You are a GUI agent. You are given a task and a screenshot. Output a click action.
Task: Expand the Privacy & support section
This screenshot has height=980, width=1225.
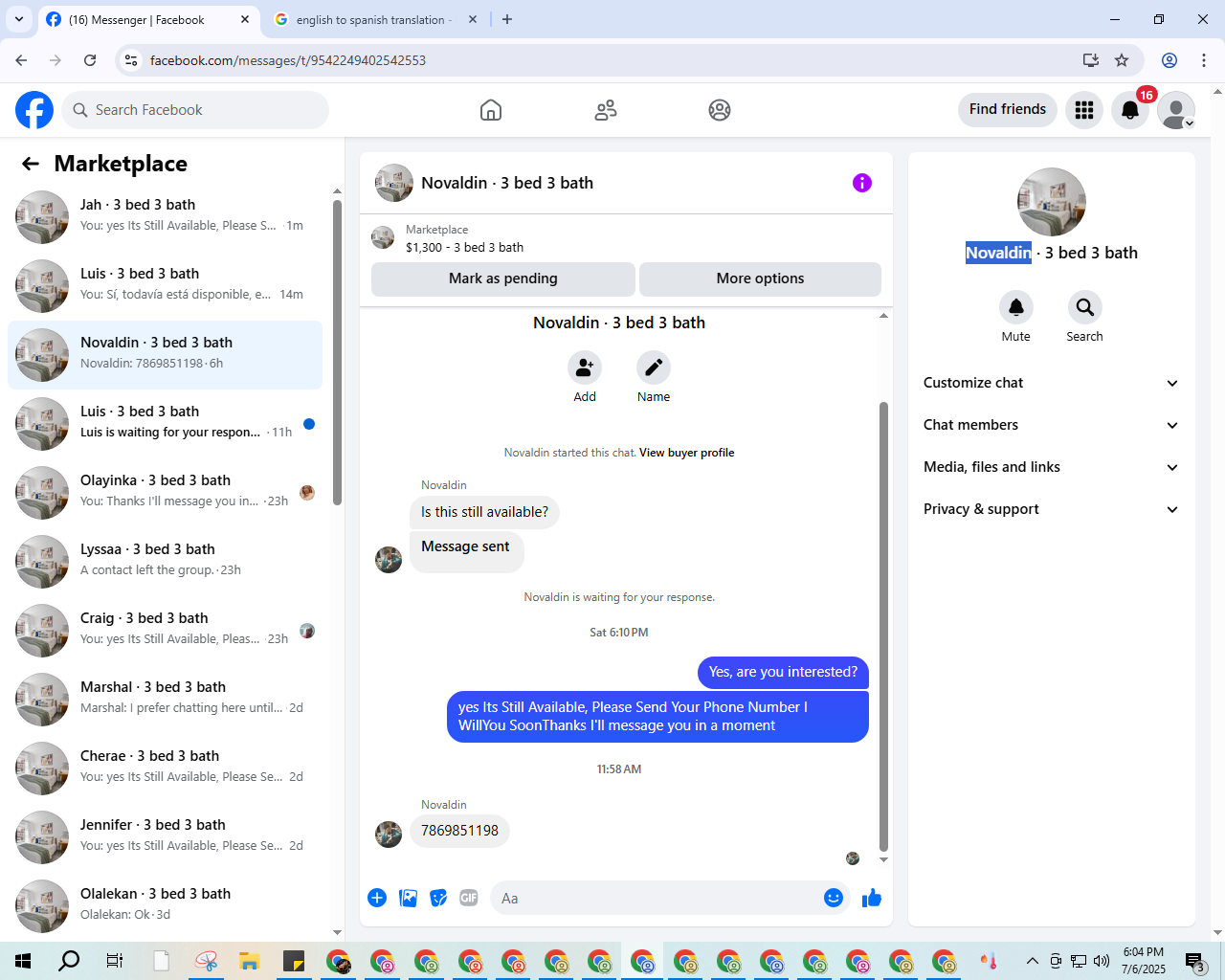(1052, 509)
